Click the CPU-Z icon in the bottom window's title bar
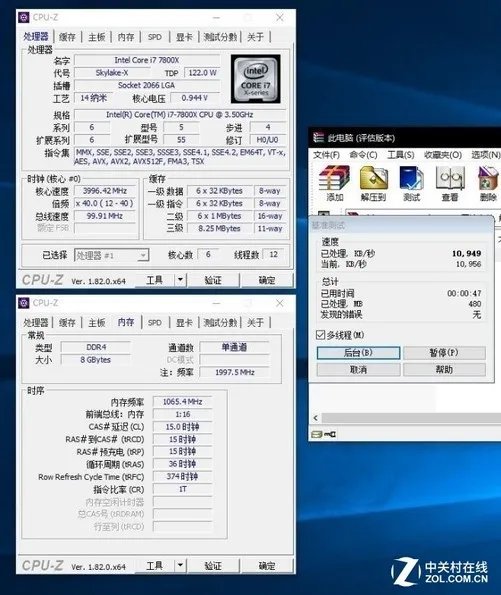Viewport: 501px width, 595px height. coord(24,302)
